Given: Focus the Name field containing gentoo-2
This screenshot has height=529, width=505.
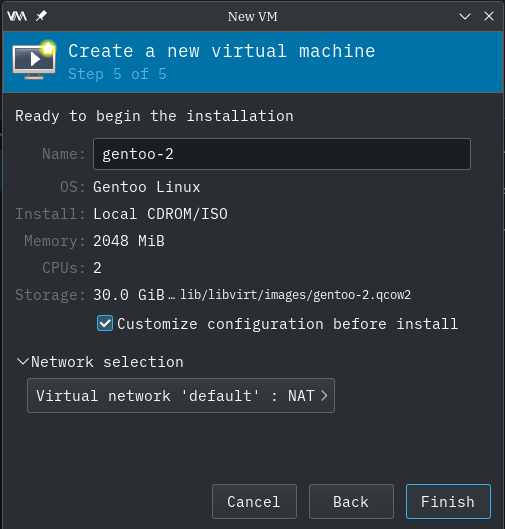Looking at the screenshot, I should tap(282, 154).
